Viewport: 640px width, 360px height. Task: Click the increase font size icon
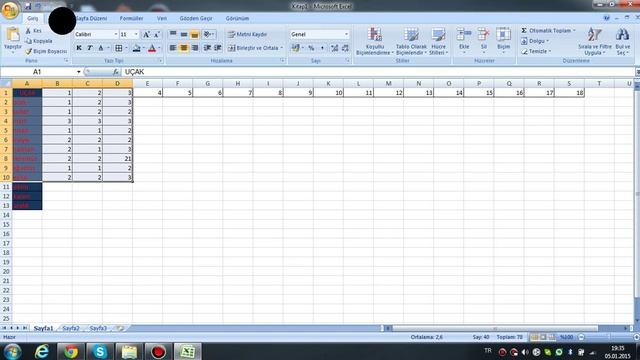(x=147, y=35)
